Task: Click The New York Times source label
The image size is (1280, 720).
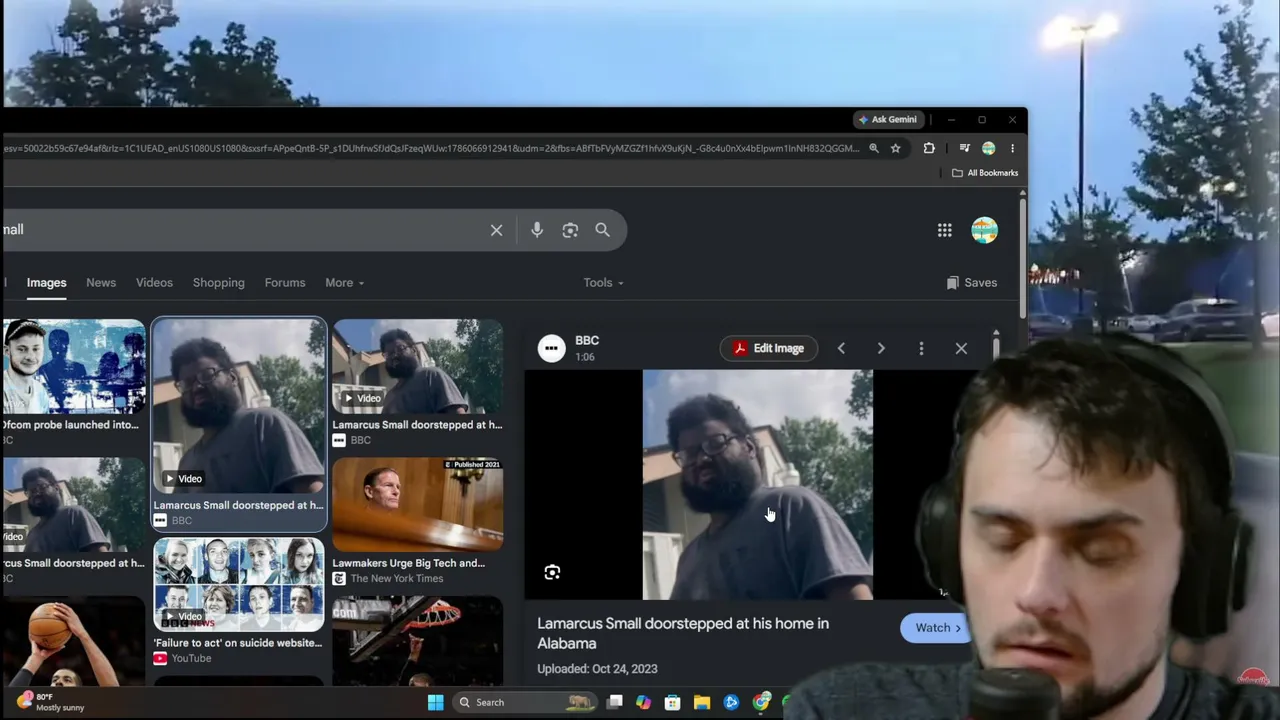Action: coord(397,579)
